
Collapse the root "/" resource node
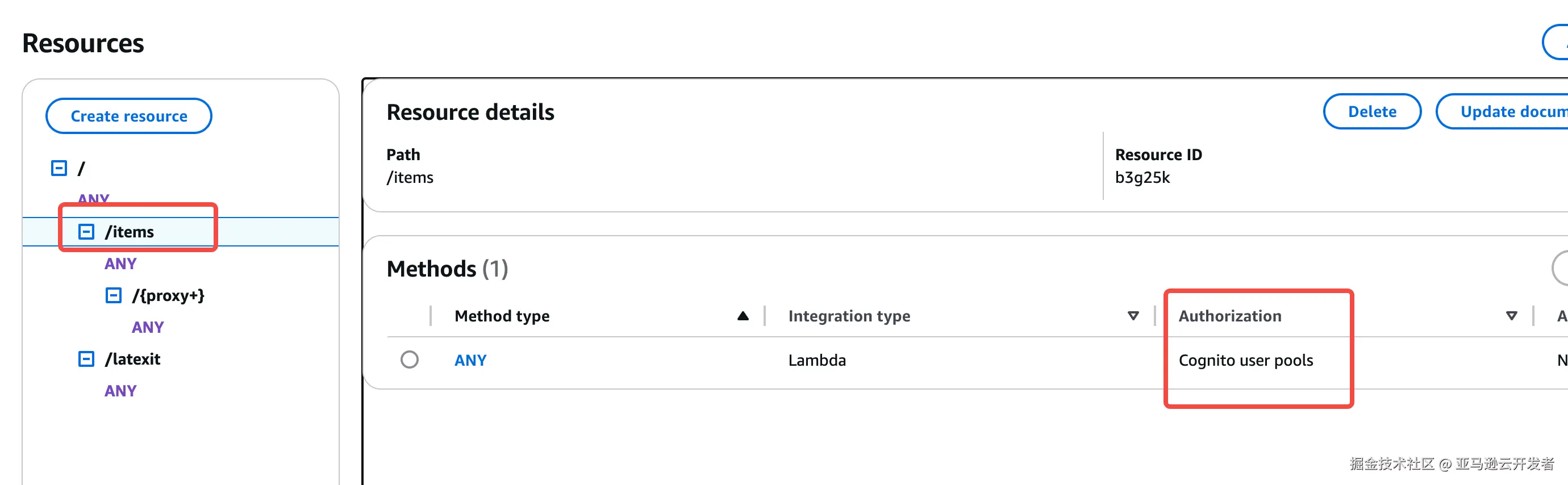point(59,168)
